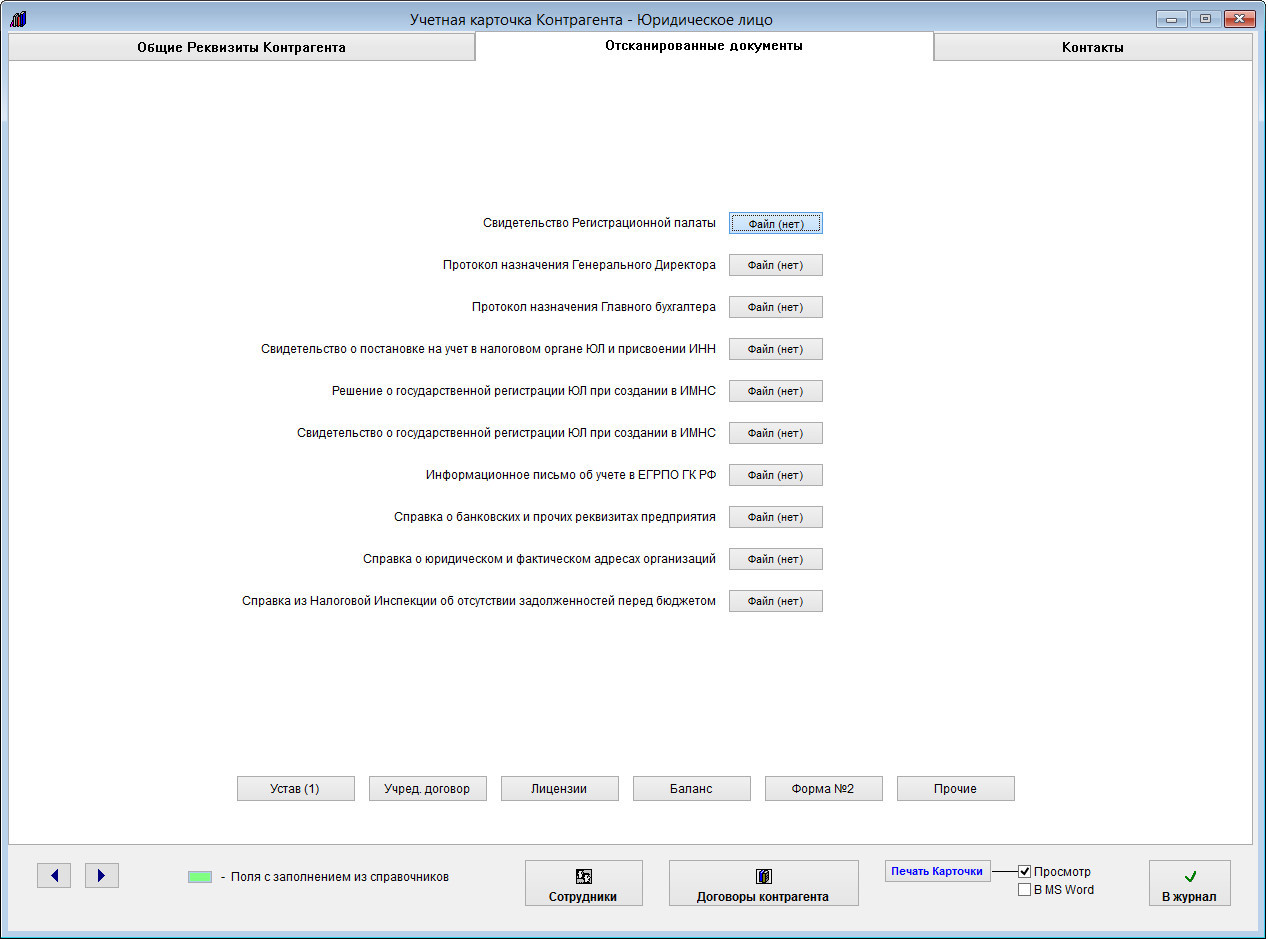Attach file for Протокол назначения Генерального Директора
This screenshot has width=1268, height=939.
[775, 265]
